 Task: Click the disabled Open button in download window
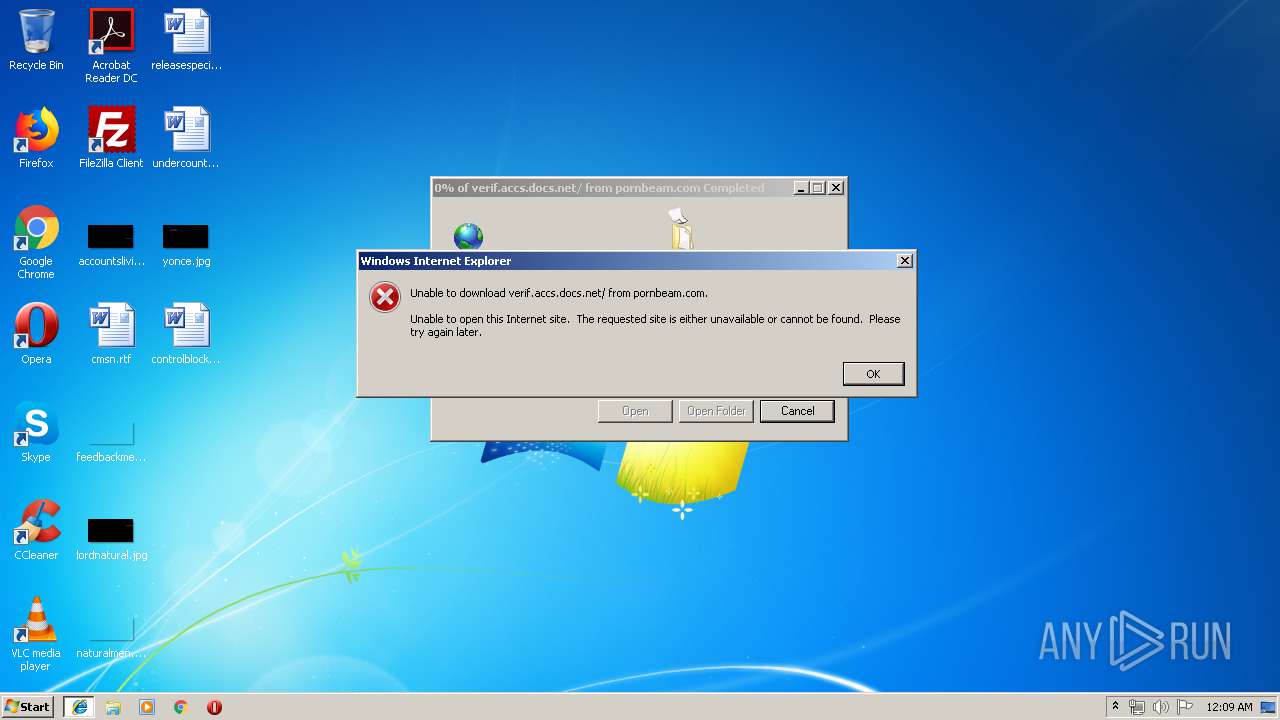635,411
